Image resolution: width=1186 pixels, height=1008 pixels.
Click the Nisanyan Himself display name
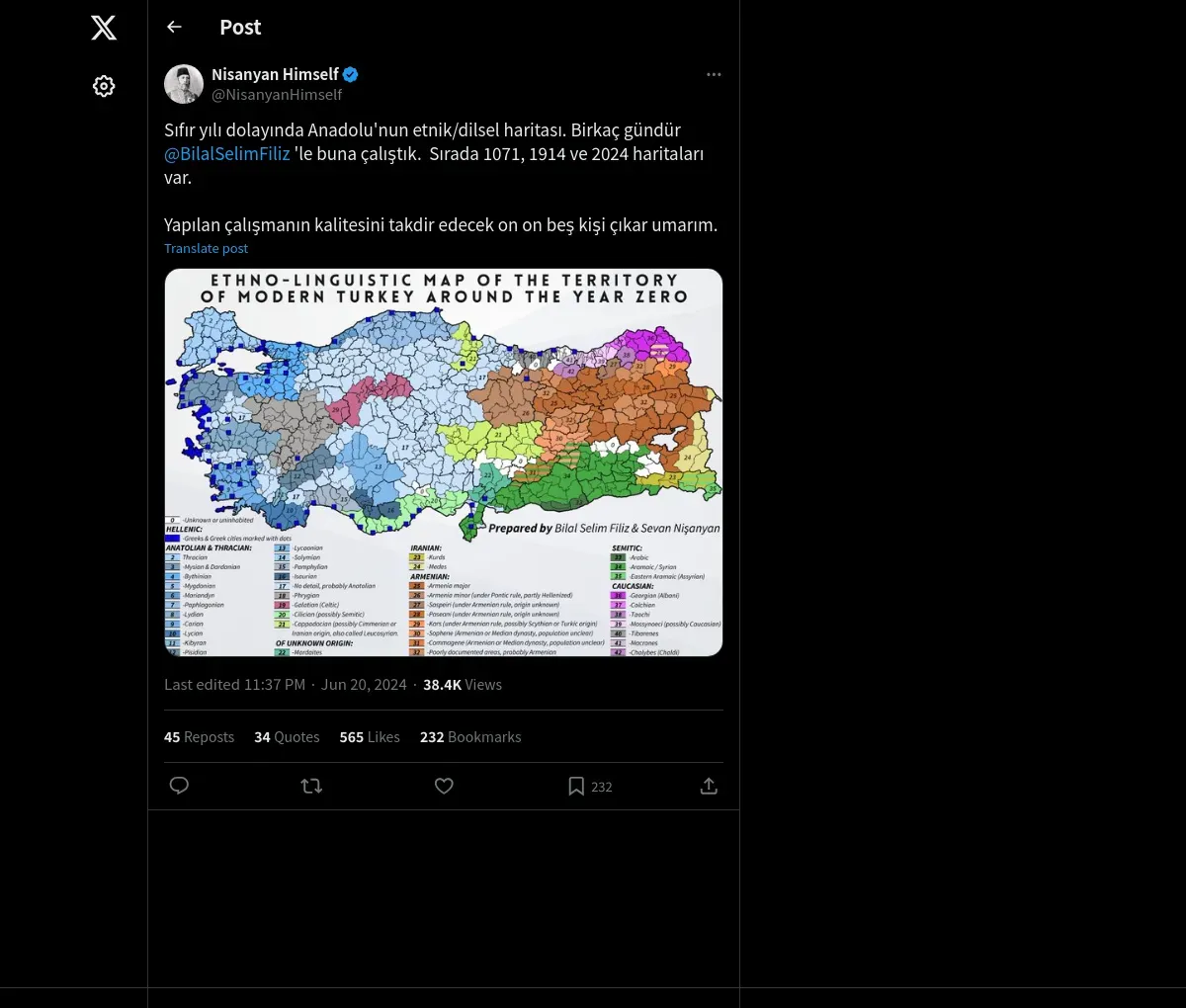pos(275,74)
